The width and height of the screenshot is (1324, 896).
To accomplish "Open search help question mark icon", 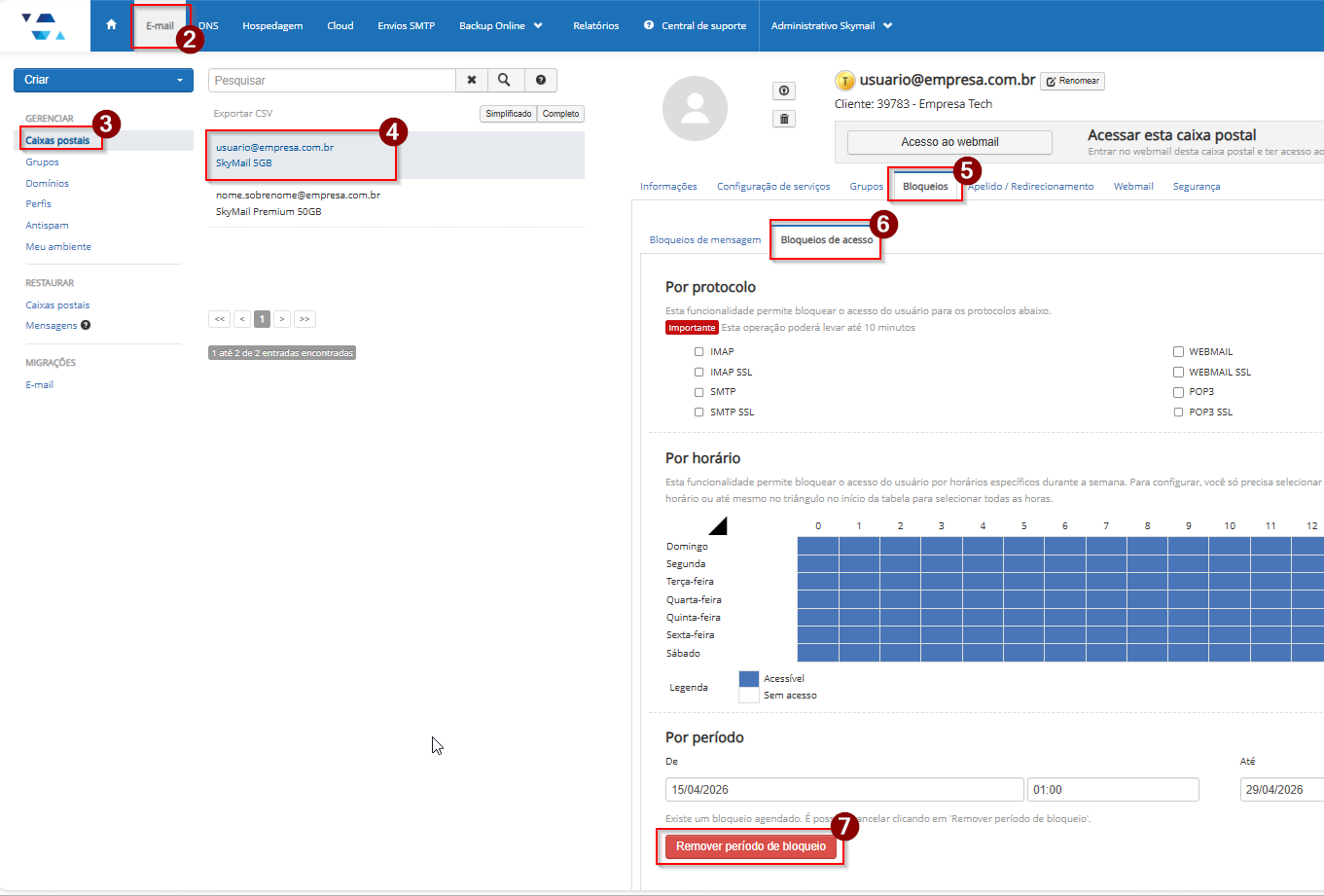I will tap(541, 80).
